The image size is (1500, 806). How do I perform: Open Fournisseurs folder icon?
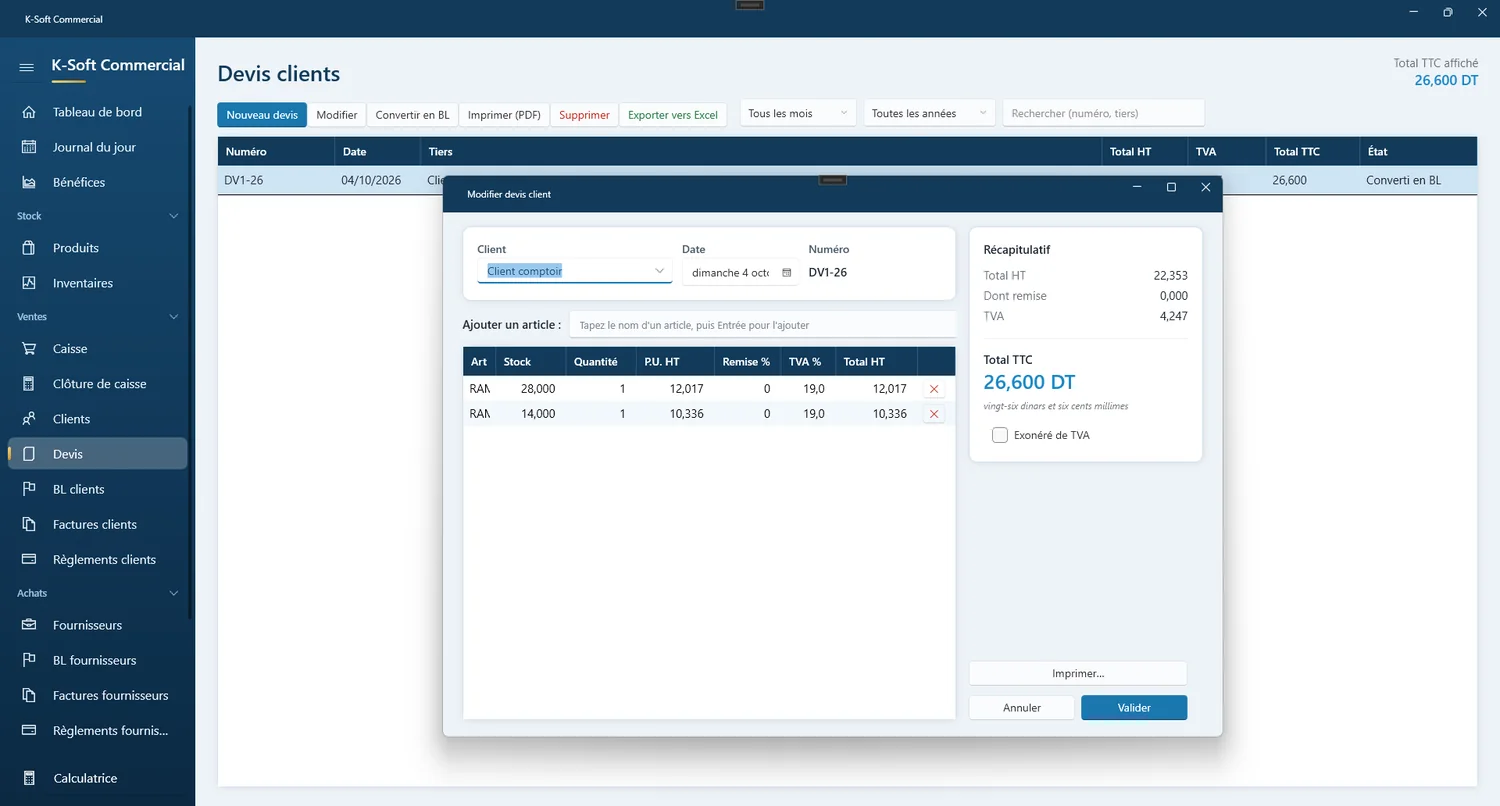(x=29, y=625)
